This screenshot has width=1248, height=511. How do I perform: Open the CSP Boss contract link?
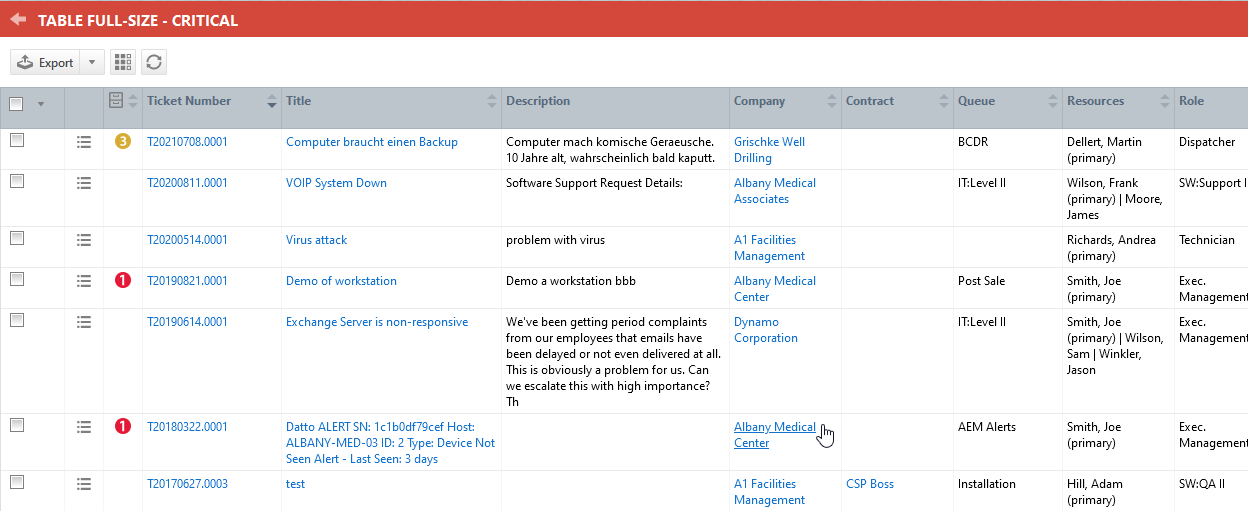(869, 484)
